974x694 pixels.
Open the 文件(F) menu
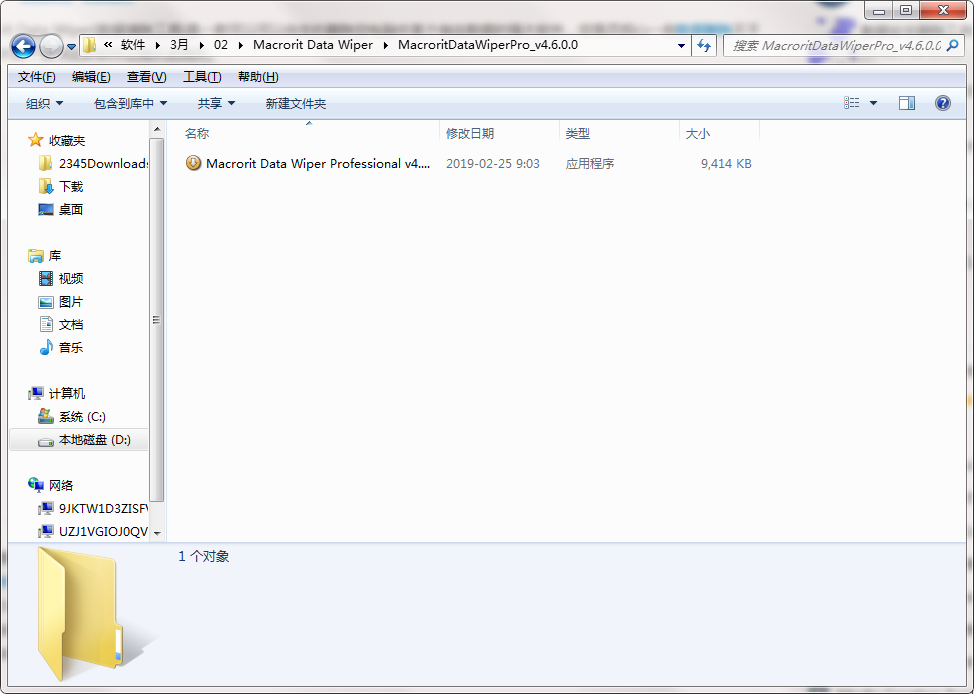pyautogui.click(x=37, y=77)
